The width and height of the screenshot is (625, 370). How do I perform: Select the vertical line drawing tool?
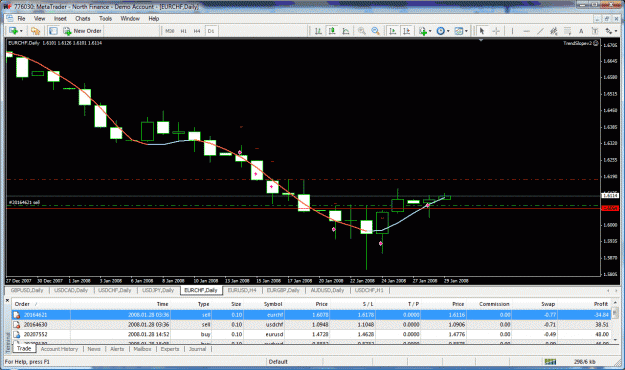click(512, 31)
